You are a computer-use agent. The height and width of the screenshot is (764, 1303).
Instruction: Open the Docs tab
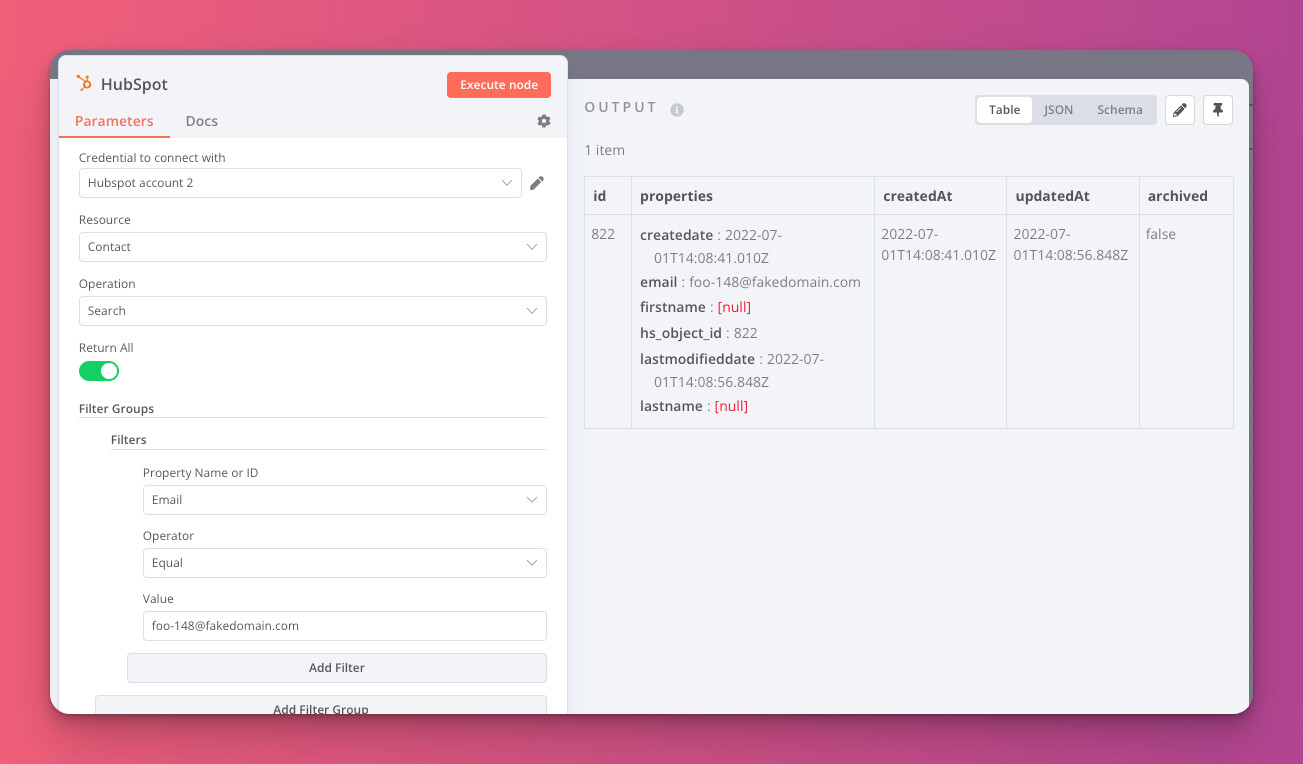[202, 121]
